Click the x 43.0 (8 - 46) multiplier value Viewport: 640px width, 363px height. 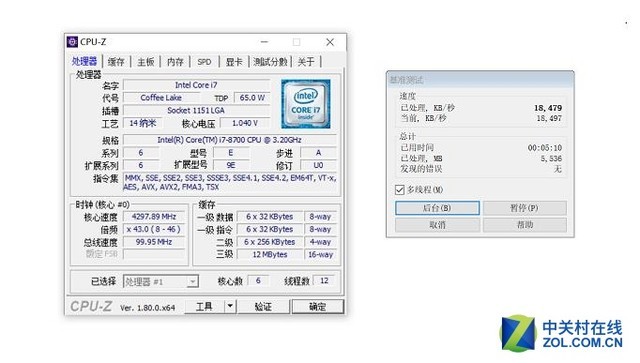click(x=154, y=229)
